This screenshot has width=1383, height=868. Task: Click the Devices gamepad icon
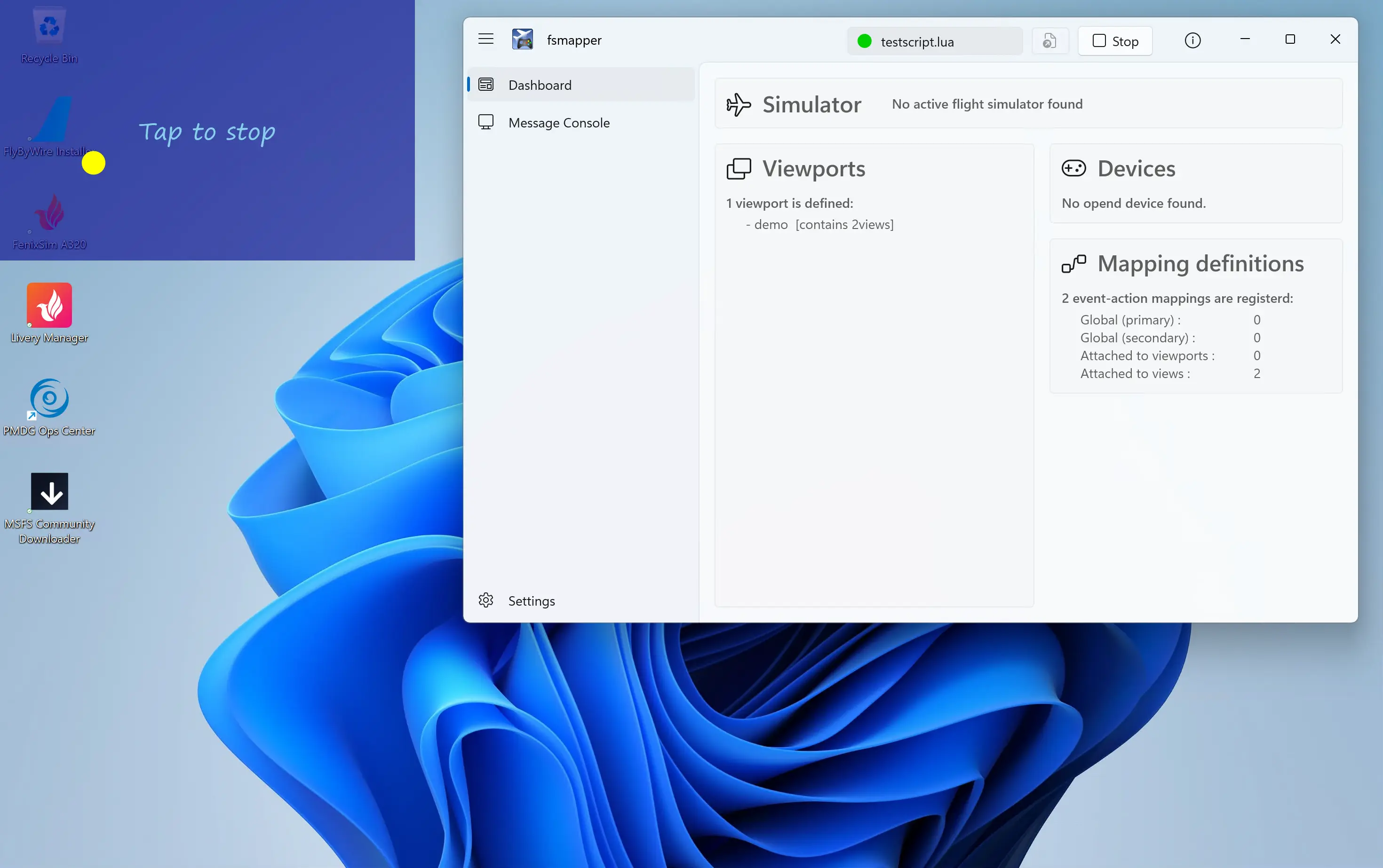click(1073, 168)
